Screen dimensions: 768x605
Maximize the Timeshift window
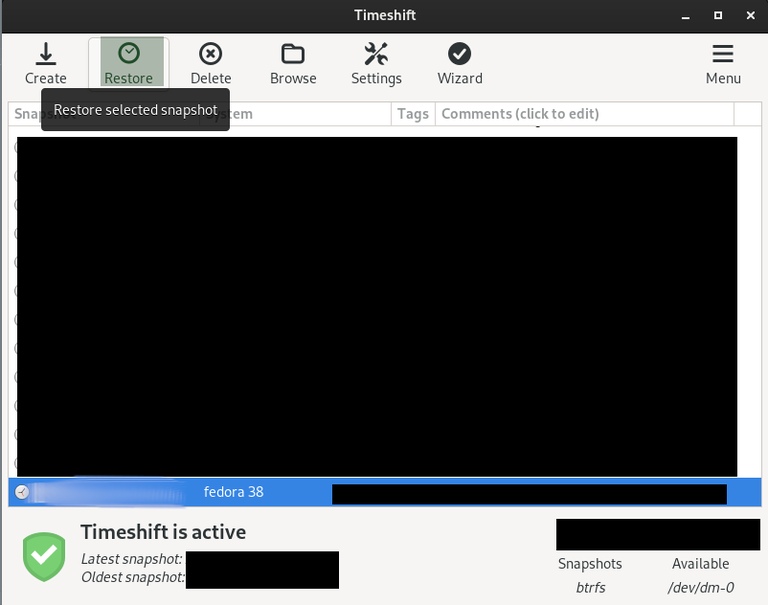click(x=718, y=16)
